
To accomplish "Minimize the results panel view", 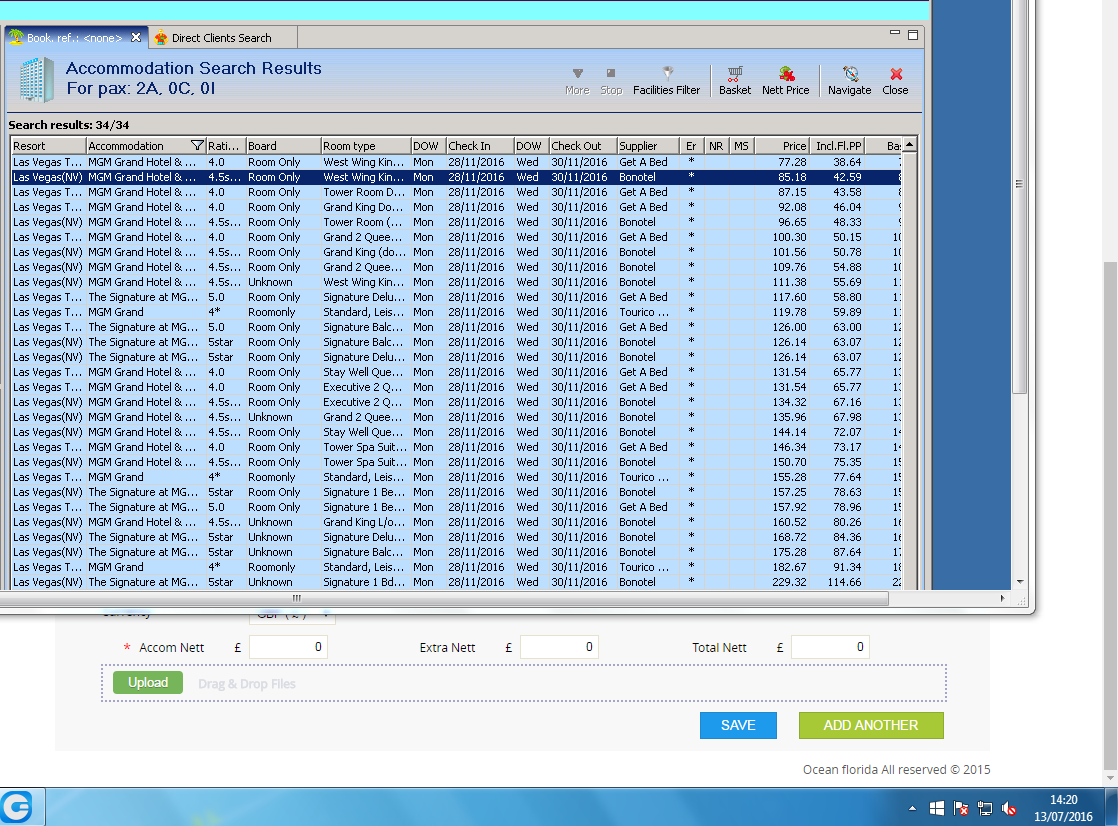I will [895, 34].
